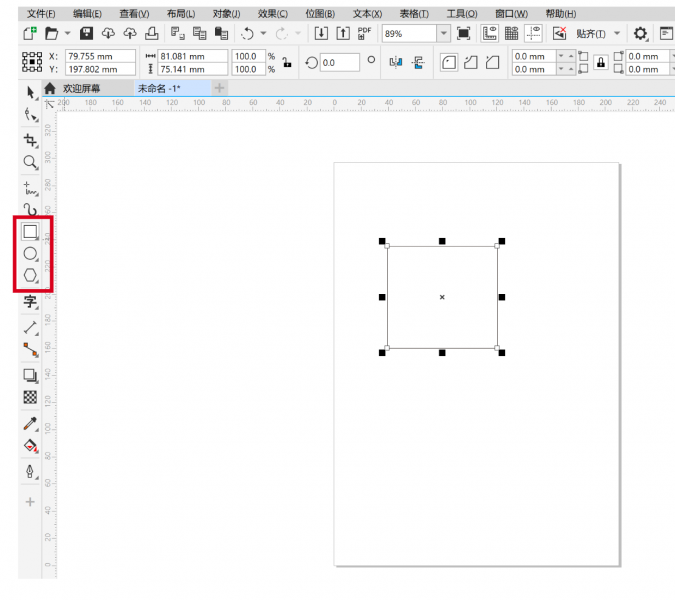Toggle mirror horizontally button
Image resolution: width=675 pixels, height=600 pixels.
point(395,62)
